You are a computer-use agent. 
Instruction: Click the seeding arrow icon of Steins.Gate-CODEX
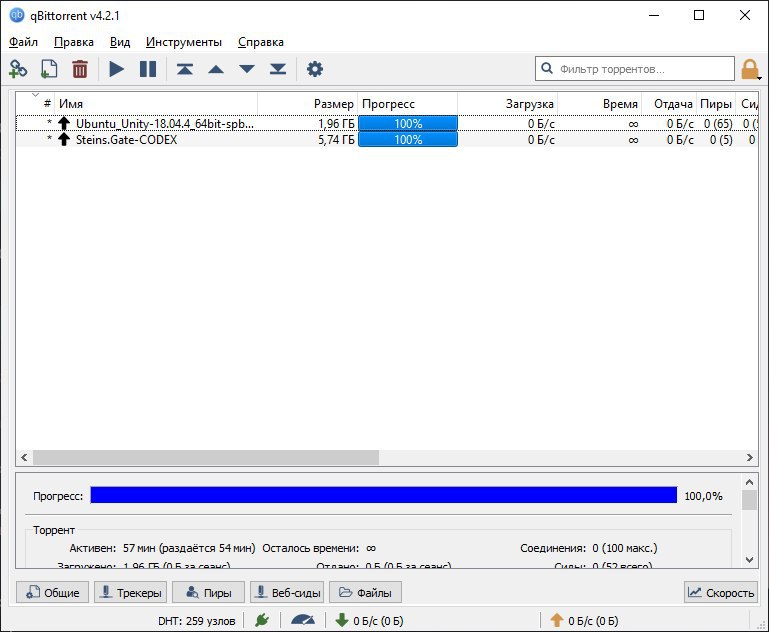64,140
